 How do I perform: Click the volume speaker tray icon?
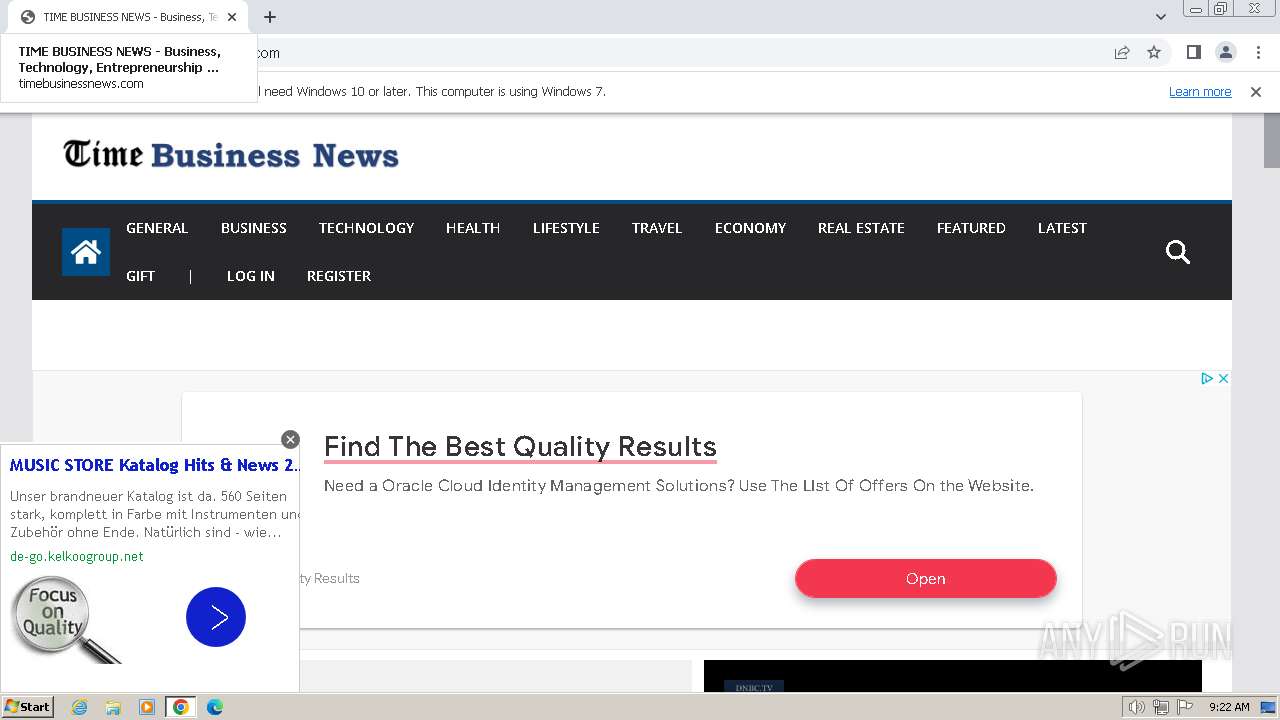[1137, 707]
